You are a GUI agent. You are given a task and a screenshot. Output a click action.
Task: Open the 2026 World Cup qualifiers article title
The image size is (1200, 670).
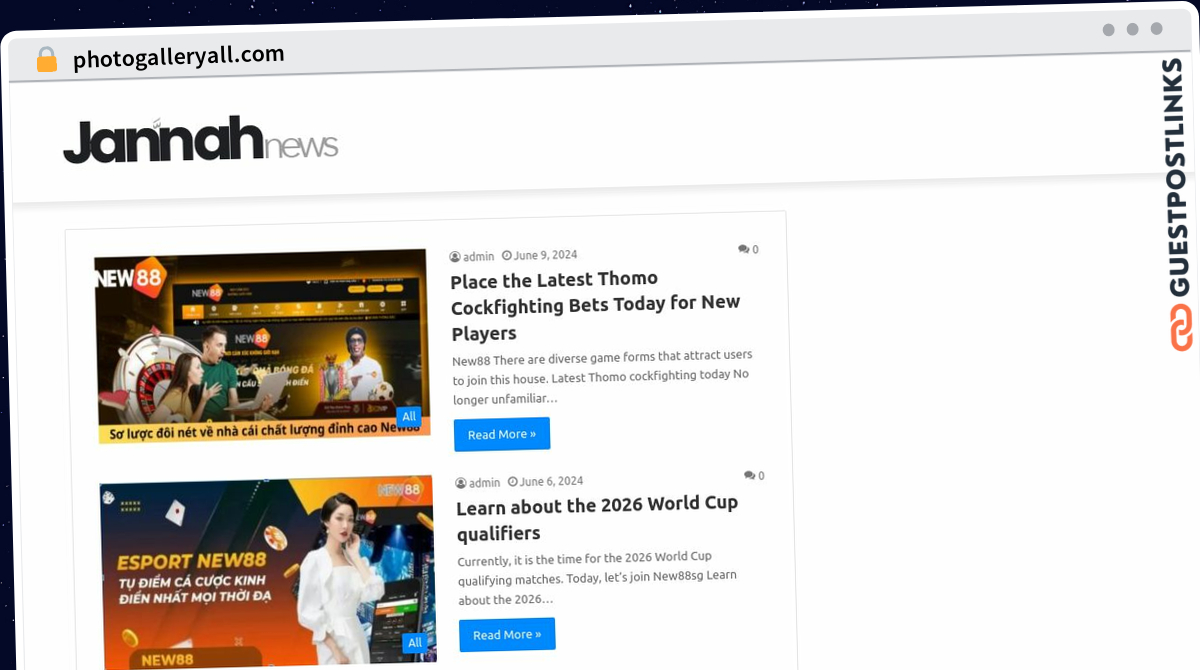(x=598, y=519)
